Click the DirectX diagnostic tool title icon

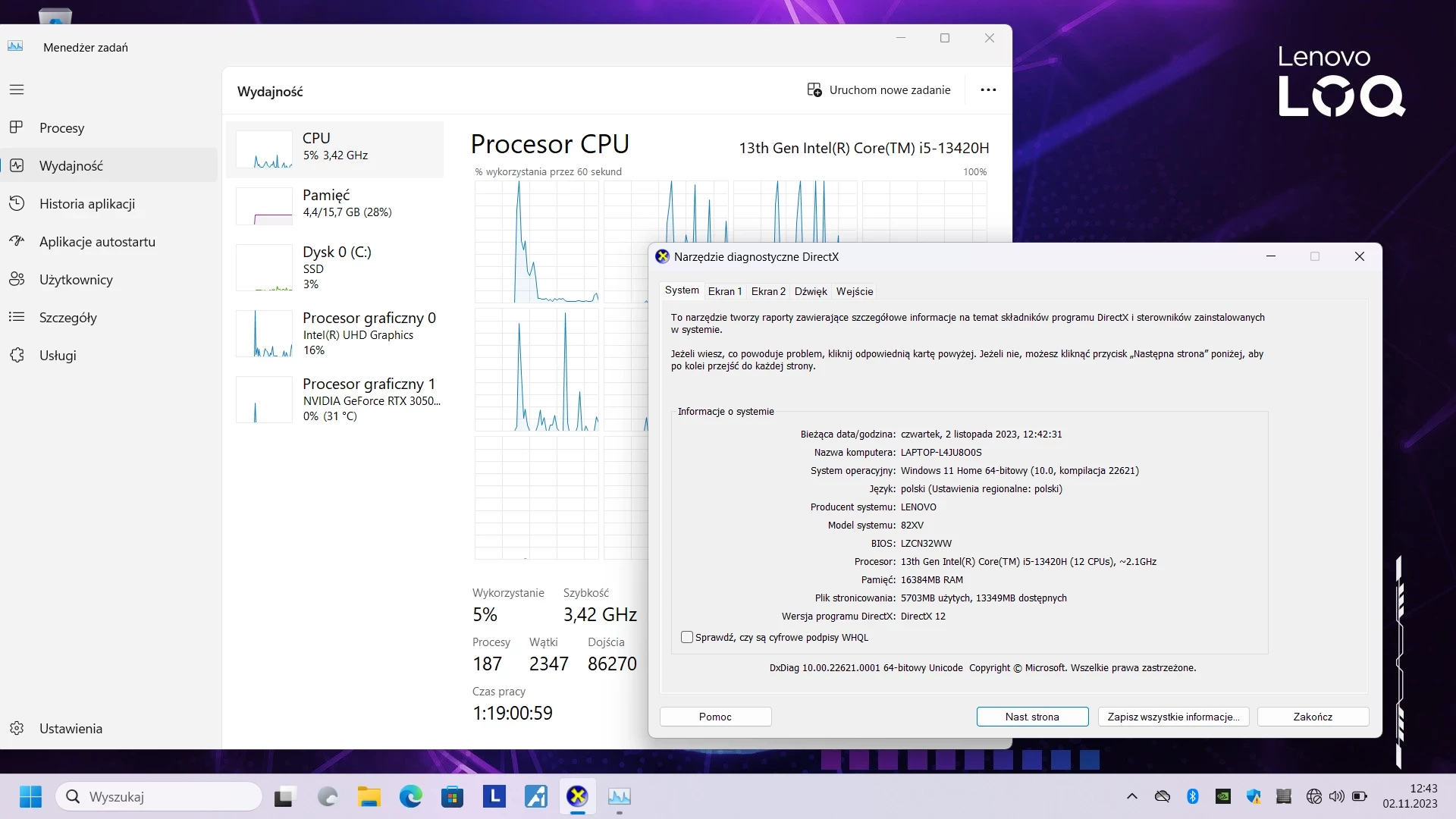pyautogui.click(x=662, y=256)
